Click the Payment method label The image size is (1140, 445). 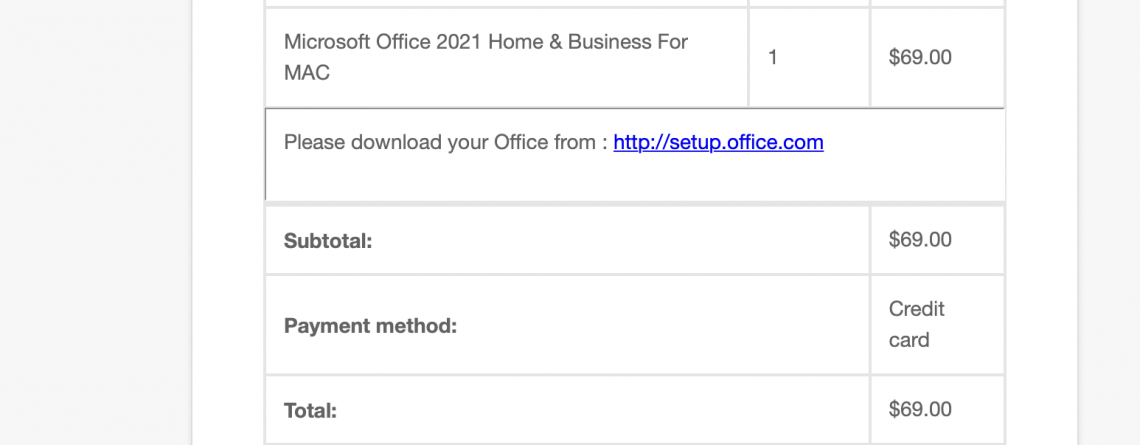[x=370, y=326]
